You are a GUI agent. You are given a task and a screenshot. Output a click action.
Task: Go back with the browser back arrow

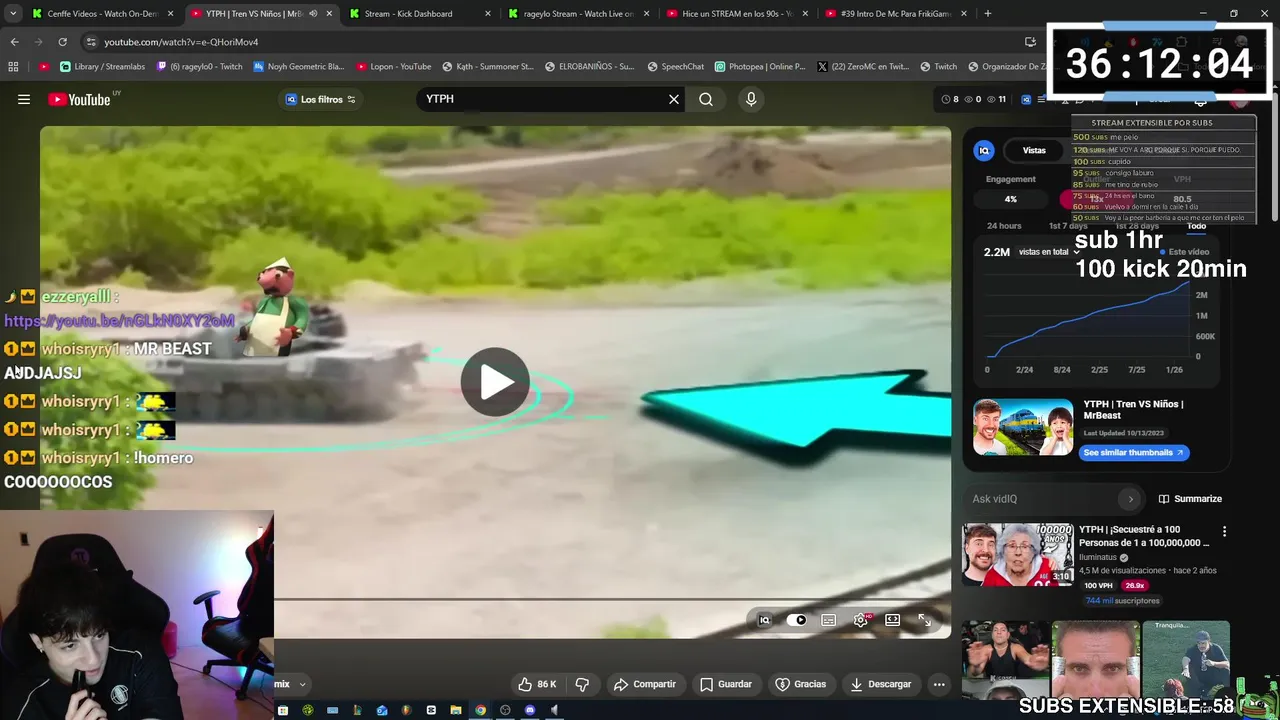pyautogui.click(x=15, y=42)
